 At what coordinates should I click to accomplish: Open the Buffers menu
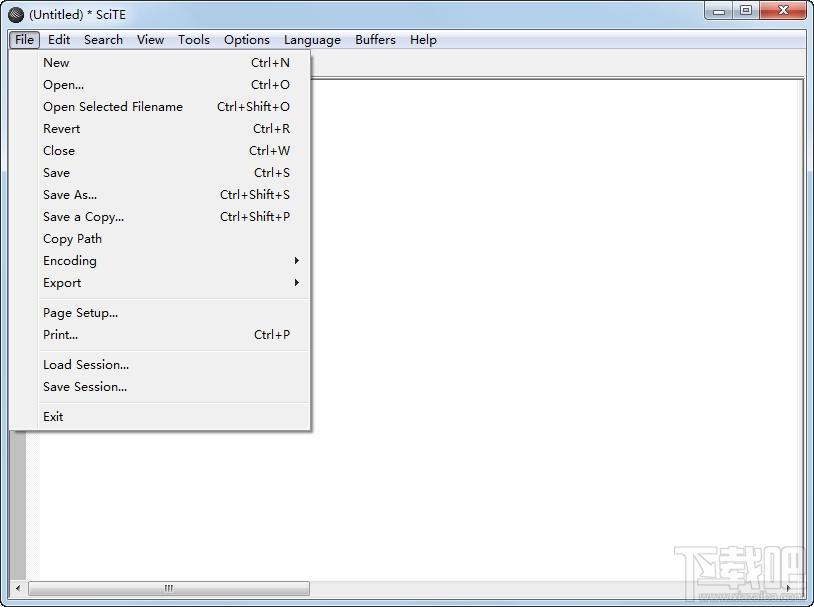pos(375,40)
